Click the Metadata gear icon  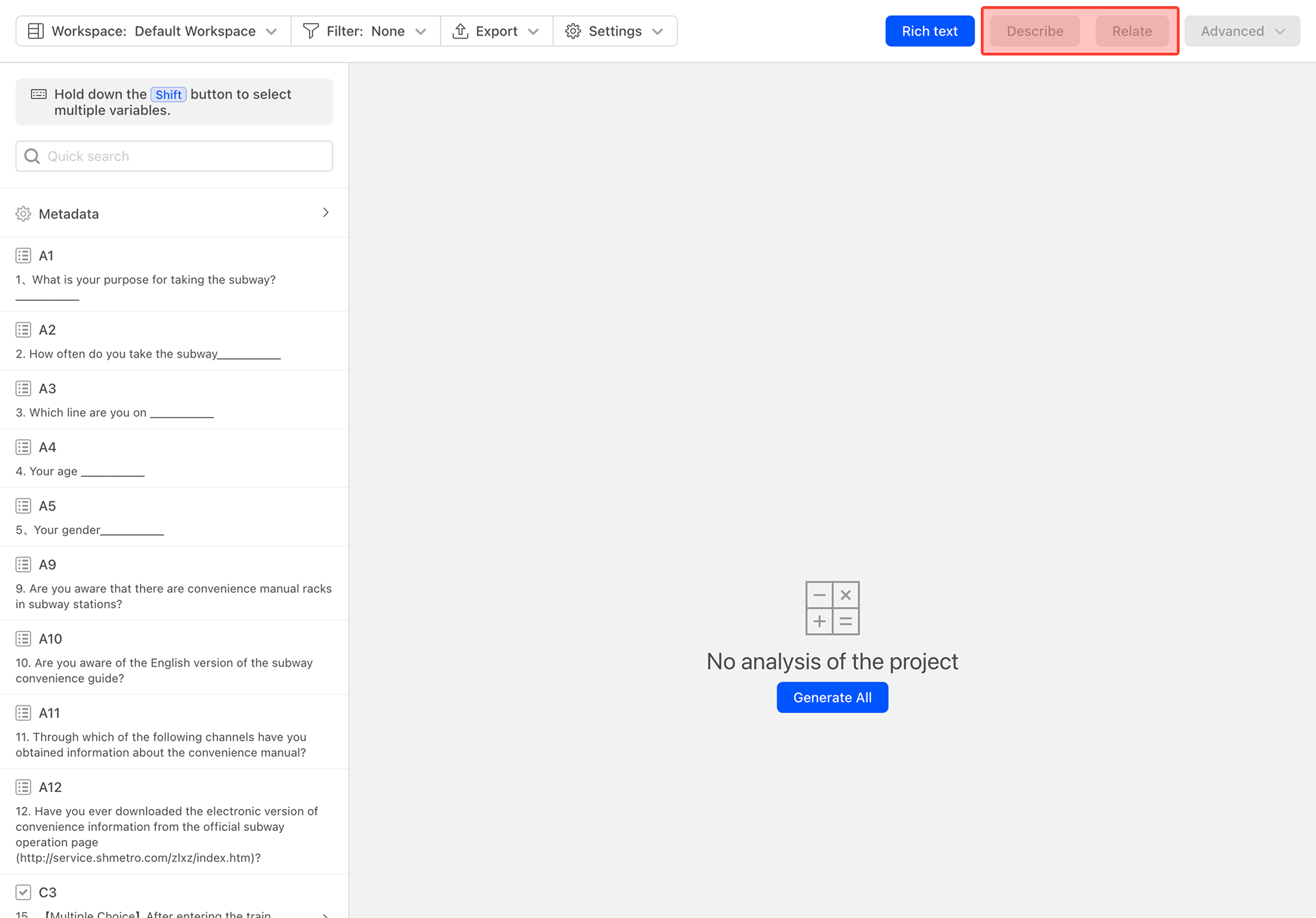pos(23,214)
